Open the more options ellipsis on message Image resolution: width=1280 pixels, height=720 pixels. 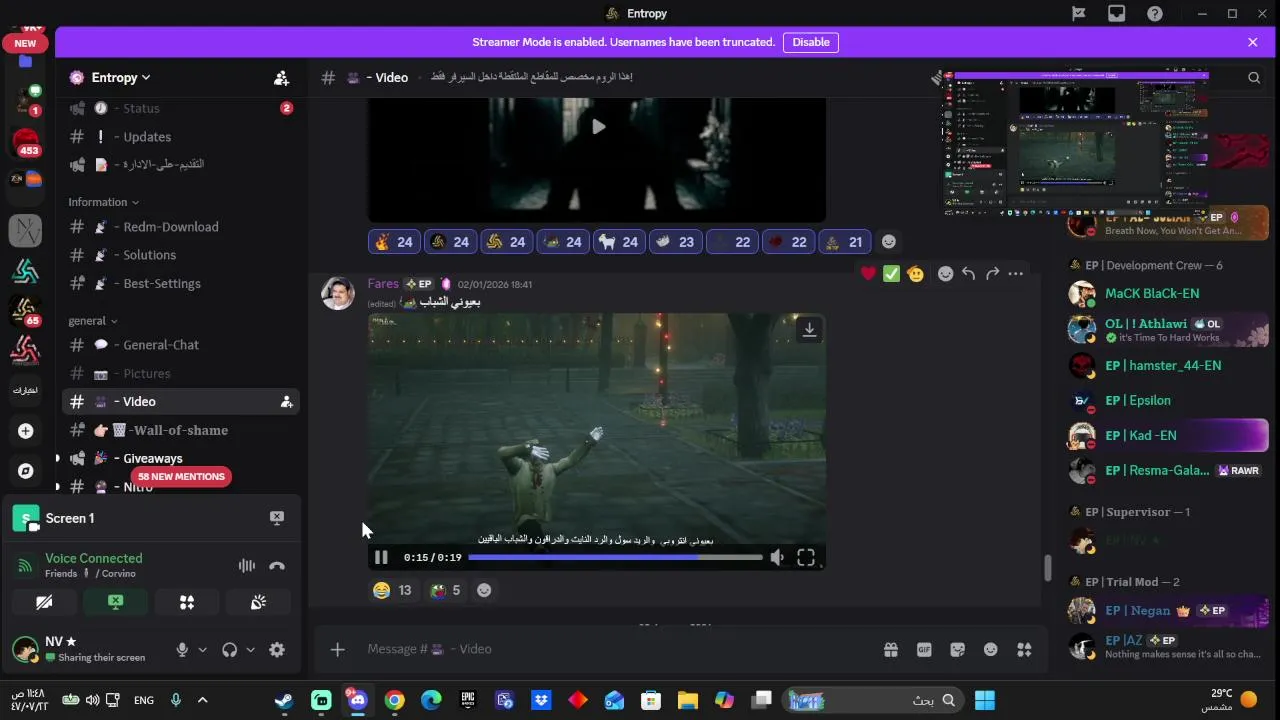click(1016, 274)
